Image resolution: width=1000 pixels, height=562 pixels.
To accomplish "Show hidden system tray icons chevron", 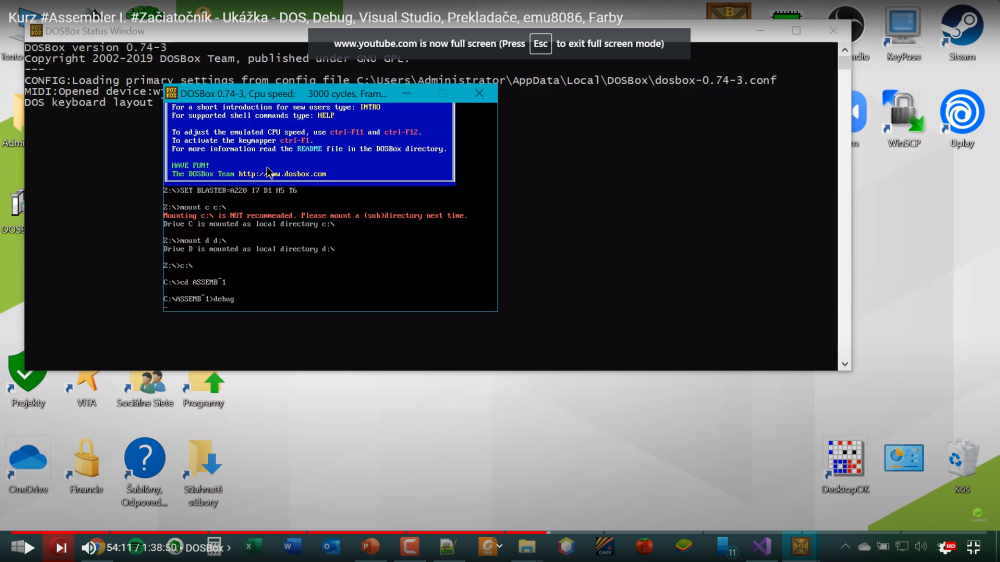I will click(845, 547).
